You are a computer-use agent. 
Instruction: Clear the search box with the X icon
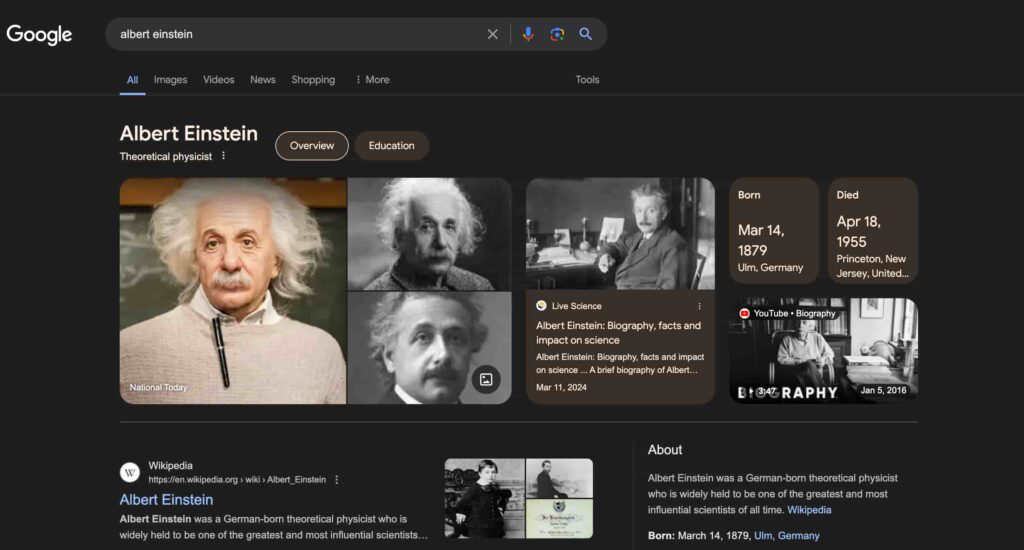click(492, 34)
